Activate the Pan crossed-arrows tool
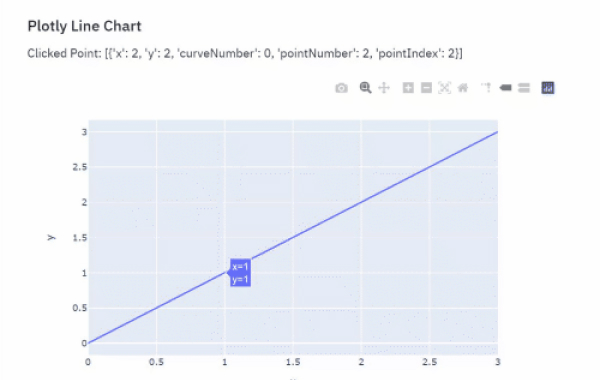Screen dimensions: 600x380 click(x=384, y=88)
